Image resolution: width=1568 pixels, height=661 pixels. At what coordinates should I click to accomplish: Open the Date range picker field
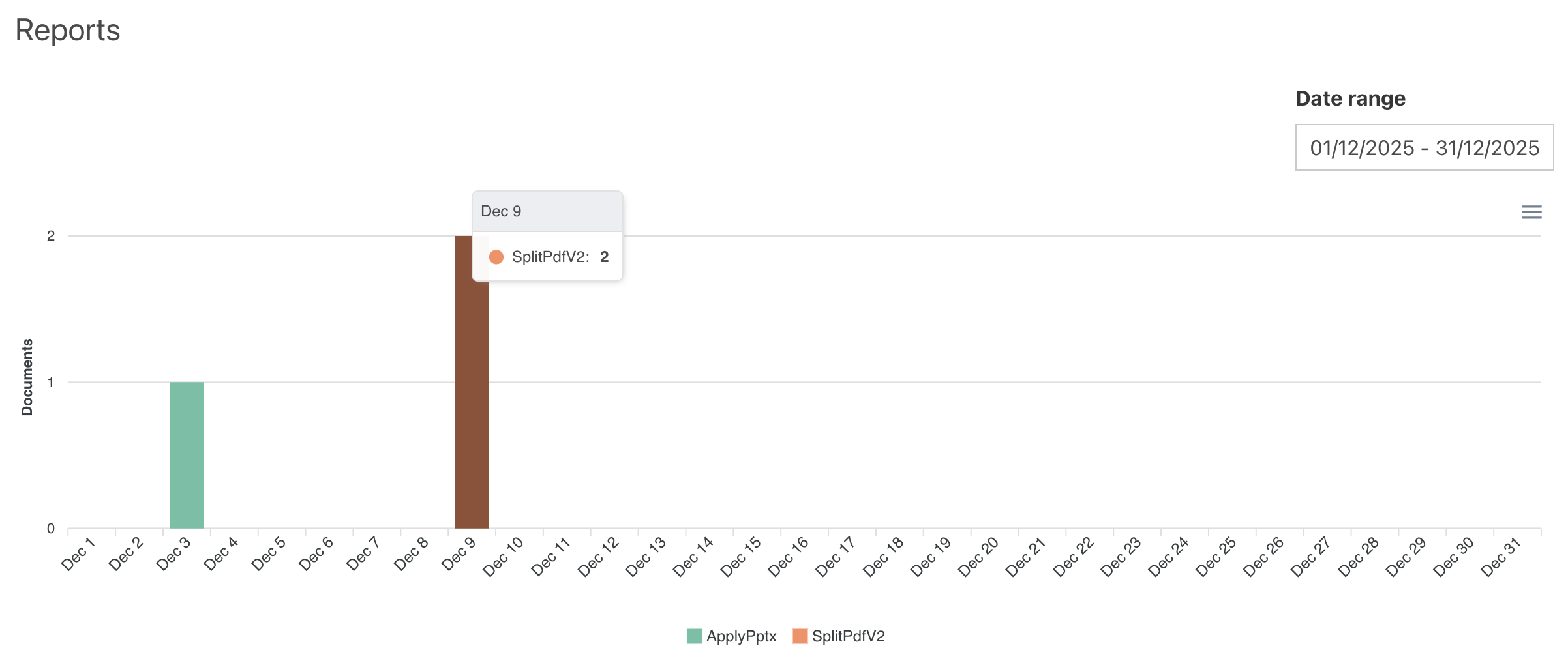[1424, 148]
